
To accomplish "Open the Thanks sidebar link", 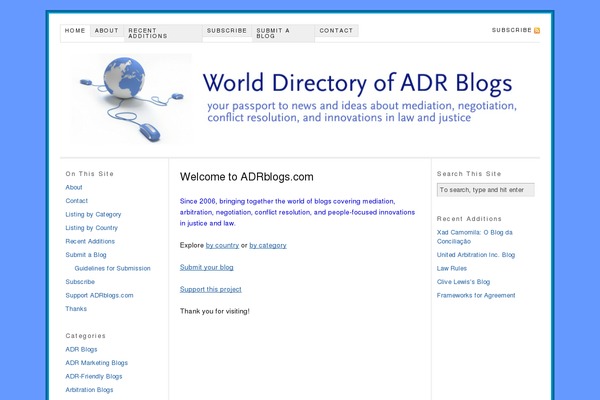I will 76,309.
